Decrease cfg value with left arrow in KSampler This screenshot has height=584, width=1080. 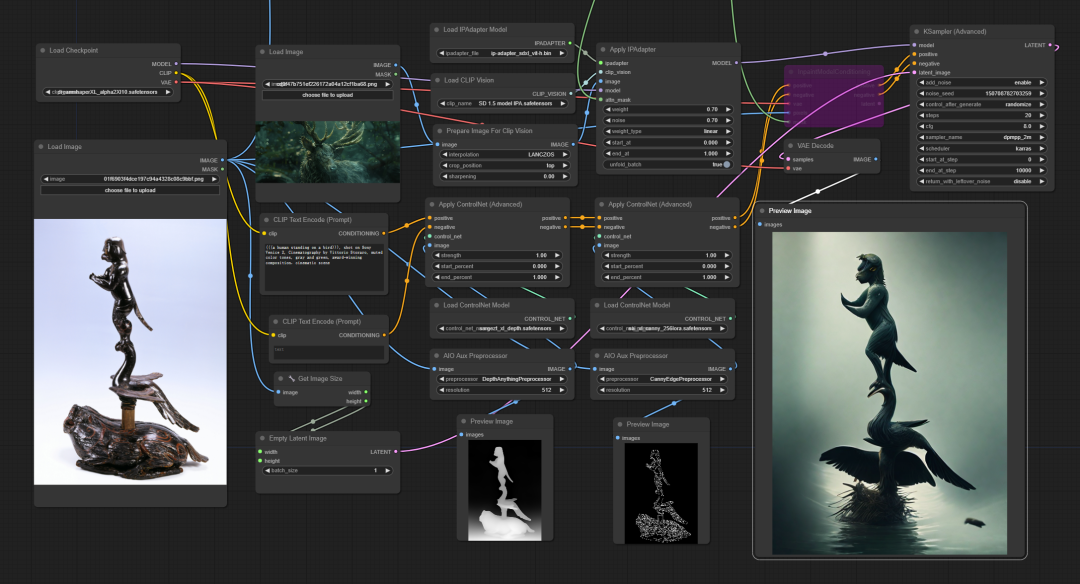[x=922, y=126]
